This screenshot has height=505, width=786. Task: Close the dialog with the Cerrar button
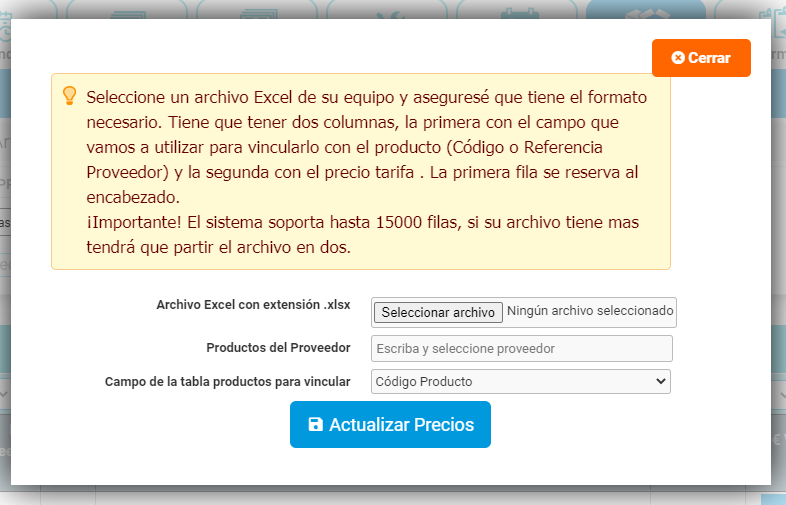(701, 58)
